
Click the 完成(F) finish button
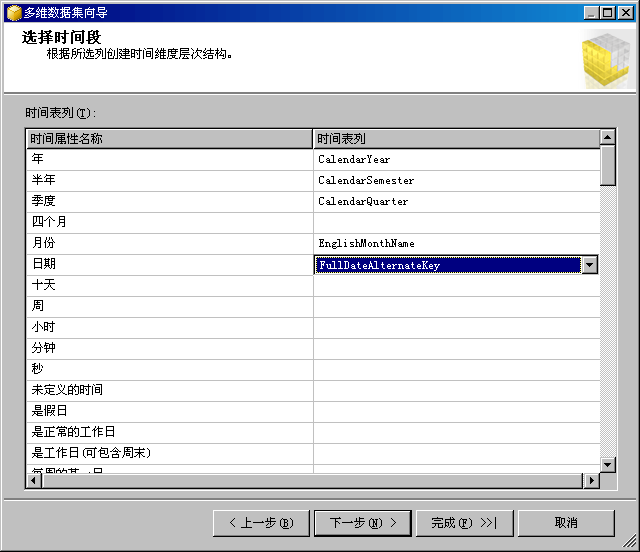[464, 523]
